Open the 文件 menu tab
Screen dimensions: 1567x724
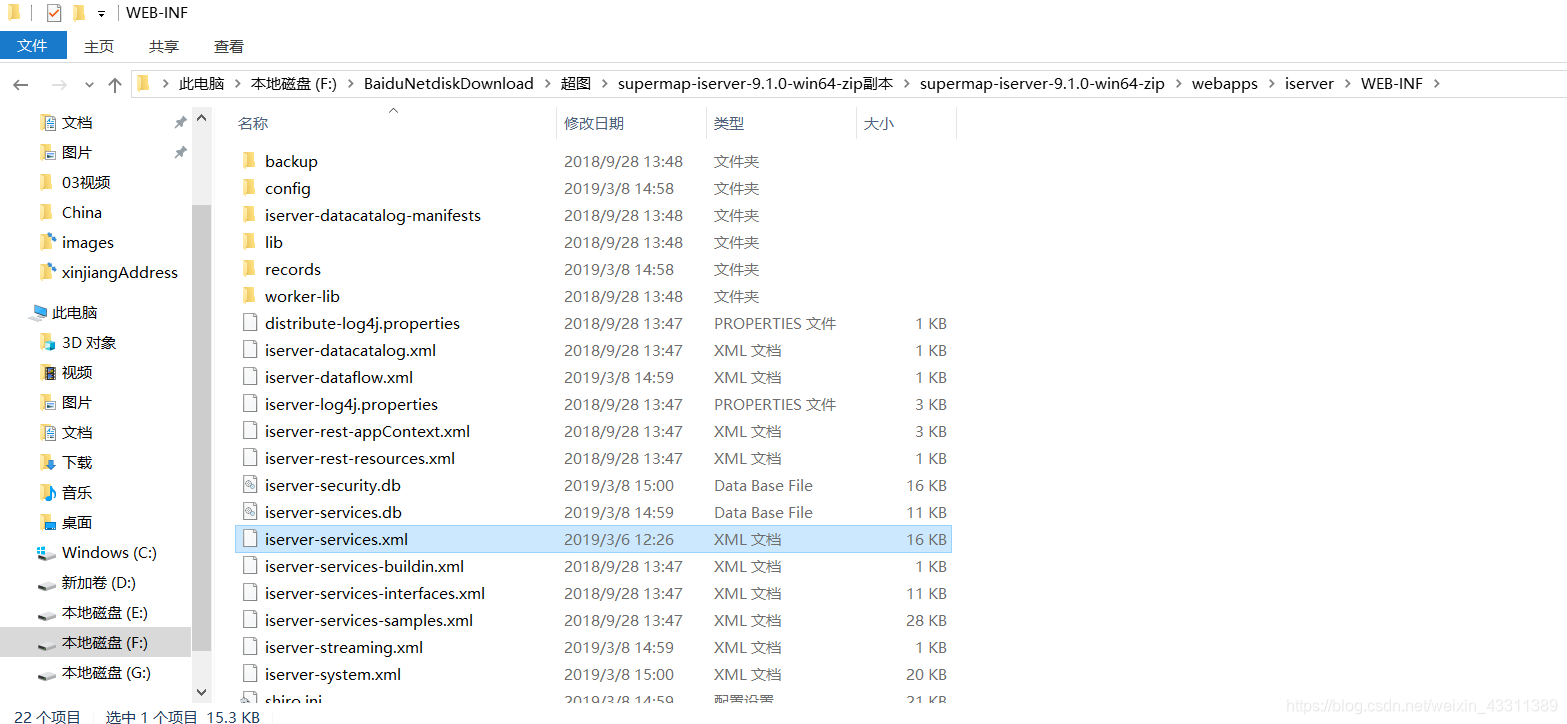click(x=33, y=45)
